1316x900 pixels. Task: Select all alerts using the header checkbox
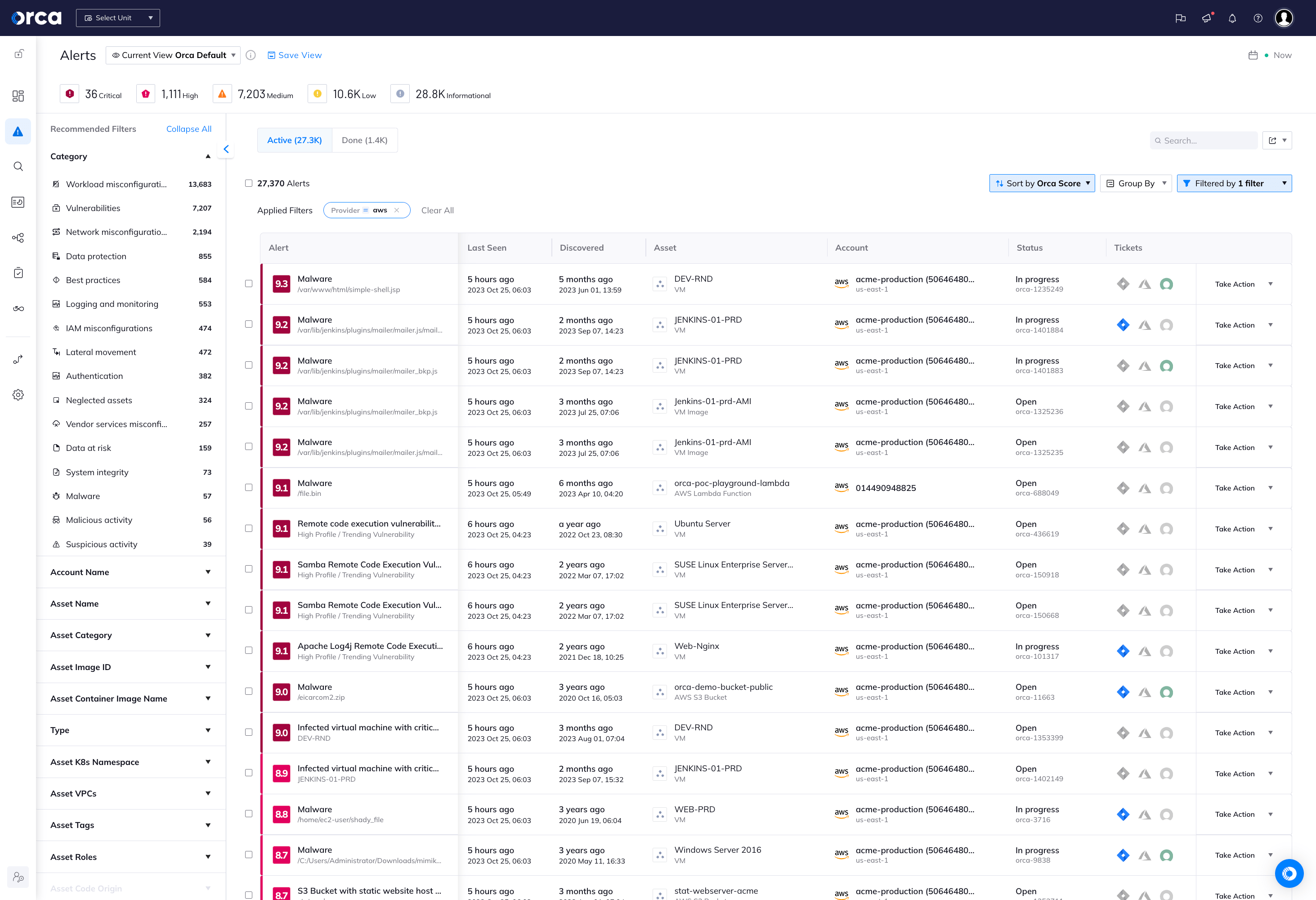pyautogui.click(x=249, y=183)
